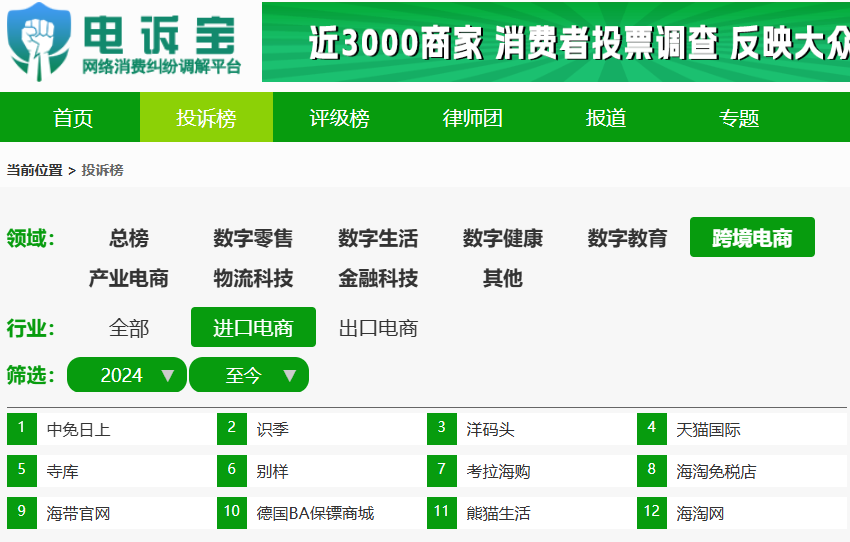This screenshot has height=542, width=850.
Task: Click the 电诉宝 shield fist logo
Action: pyautogui.click(x=39, y=42)
